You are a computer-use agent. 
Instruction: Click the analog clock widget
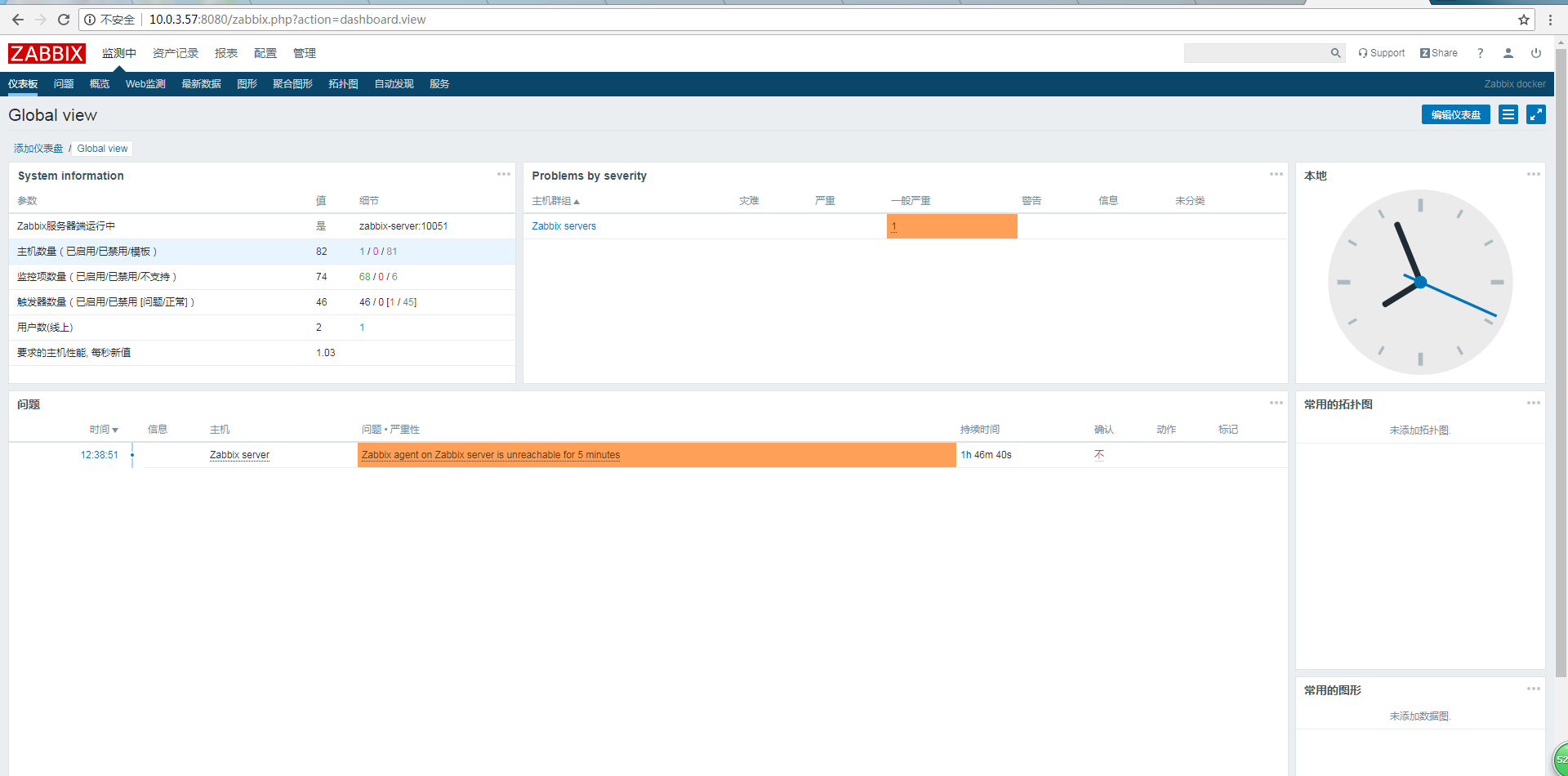[1420, 283]
